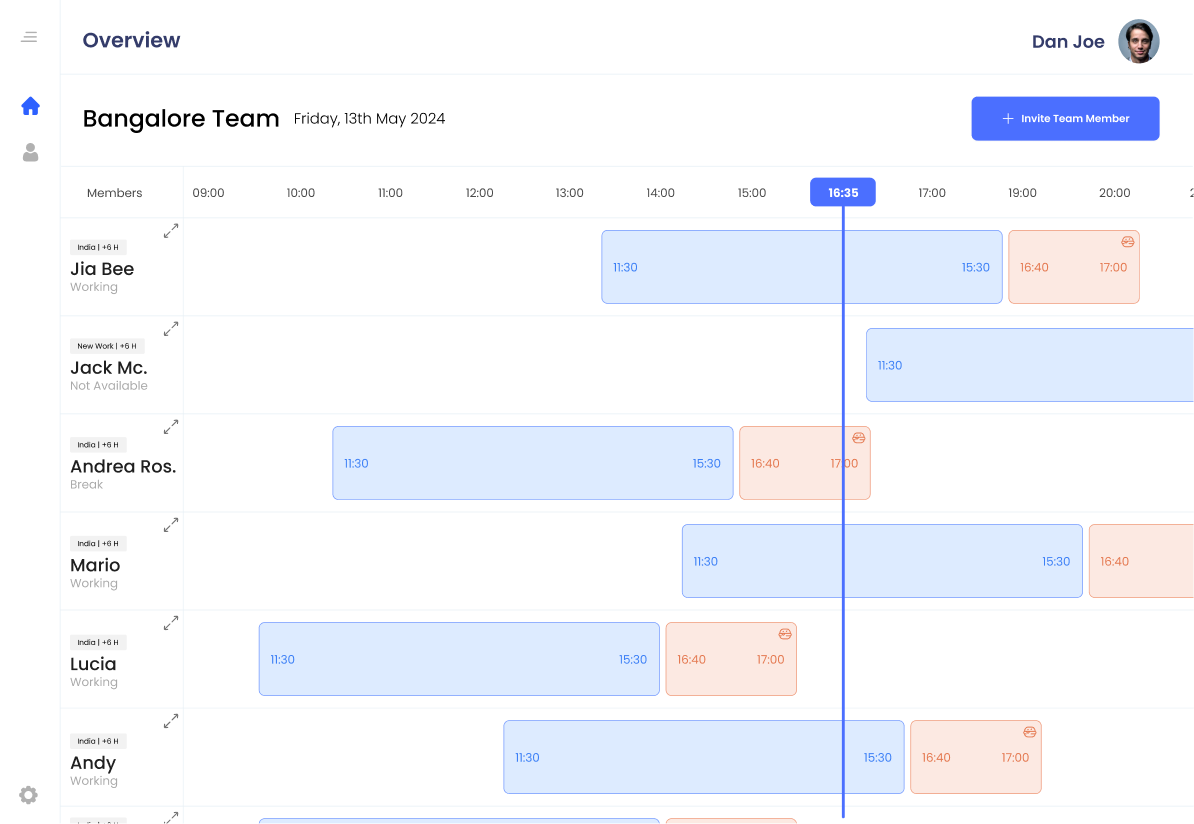Open the user profile icon in sidebar
The image size is (1194, 824).
click(30, 153)
